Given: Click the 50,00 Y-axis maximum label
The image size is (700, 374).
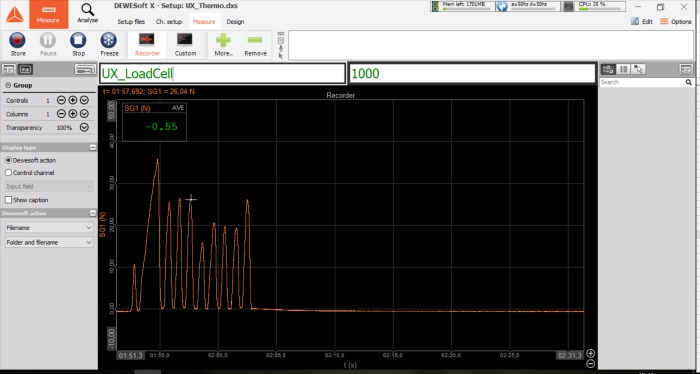Looking at the screenshot, I should [112, 112].
